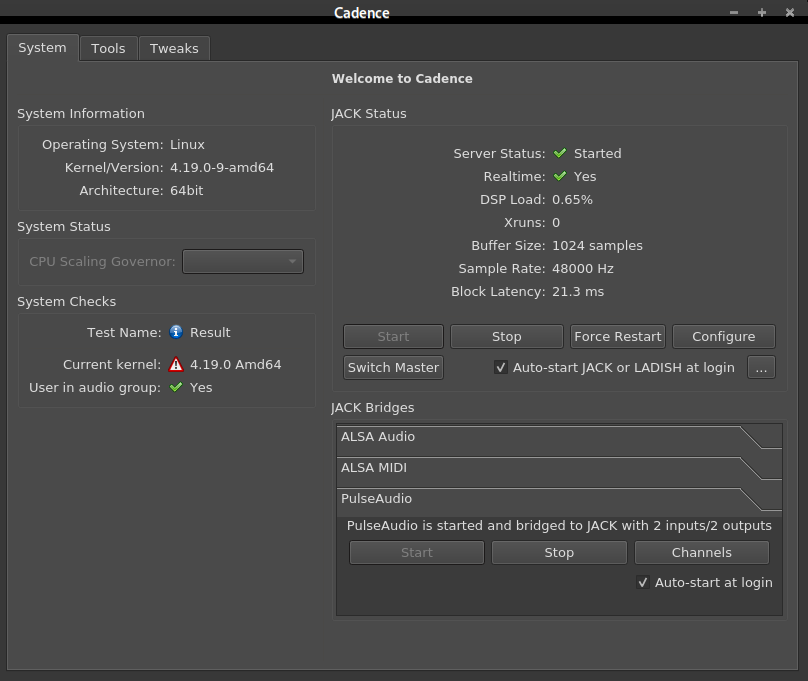This screenshot has height=681, width=808.
Task: Click the info icon next to Result
Action: click(176, 332)
